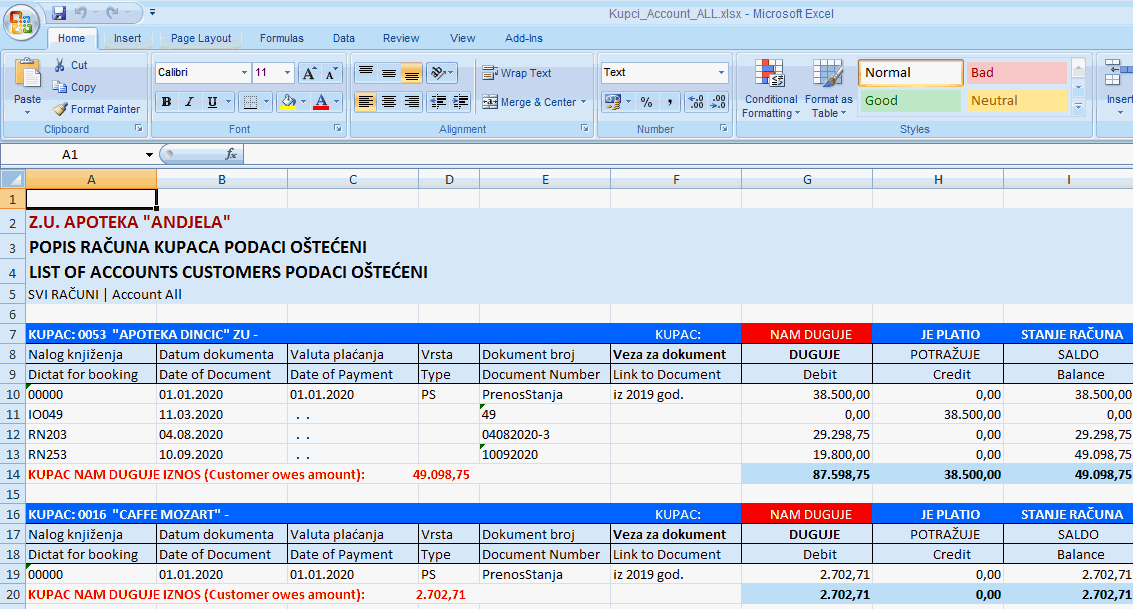This screenshot has width=1133, height=609.
Task: Click the Center horizontal alignment icon
Action: 388,102
